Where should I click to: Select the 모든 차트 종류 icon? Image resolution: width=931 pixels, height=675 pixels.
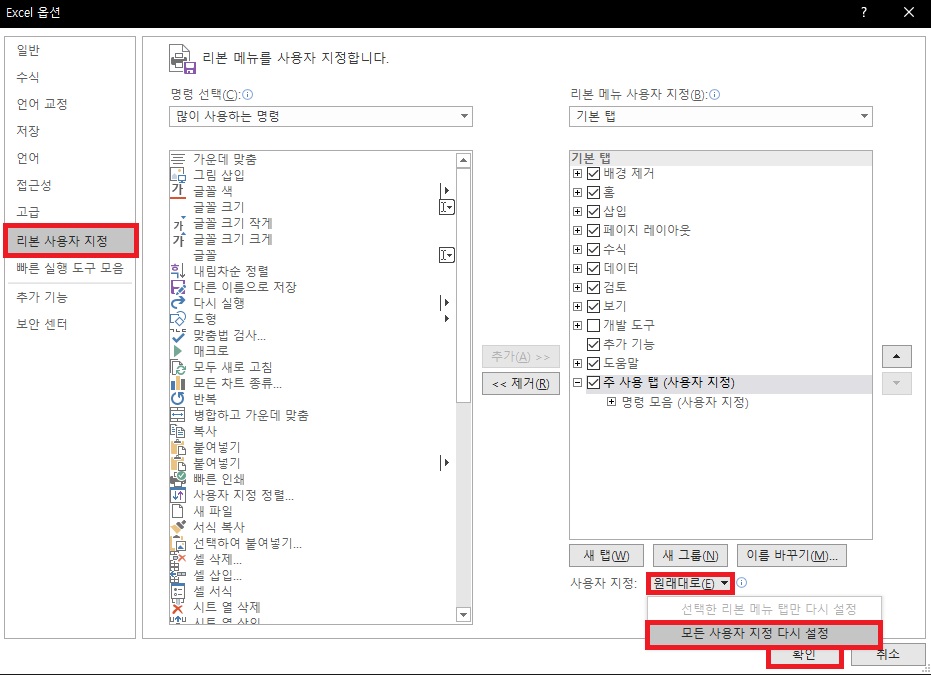[x=178, y=384]
